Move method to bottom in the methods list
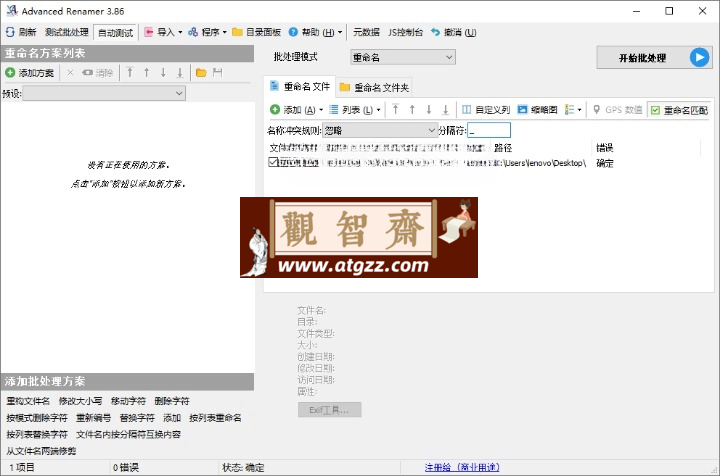This screenshot has width=720, height=476. click(x=180, y=73)
